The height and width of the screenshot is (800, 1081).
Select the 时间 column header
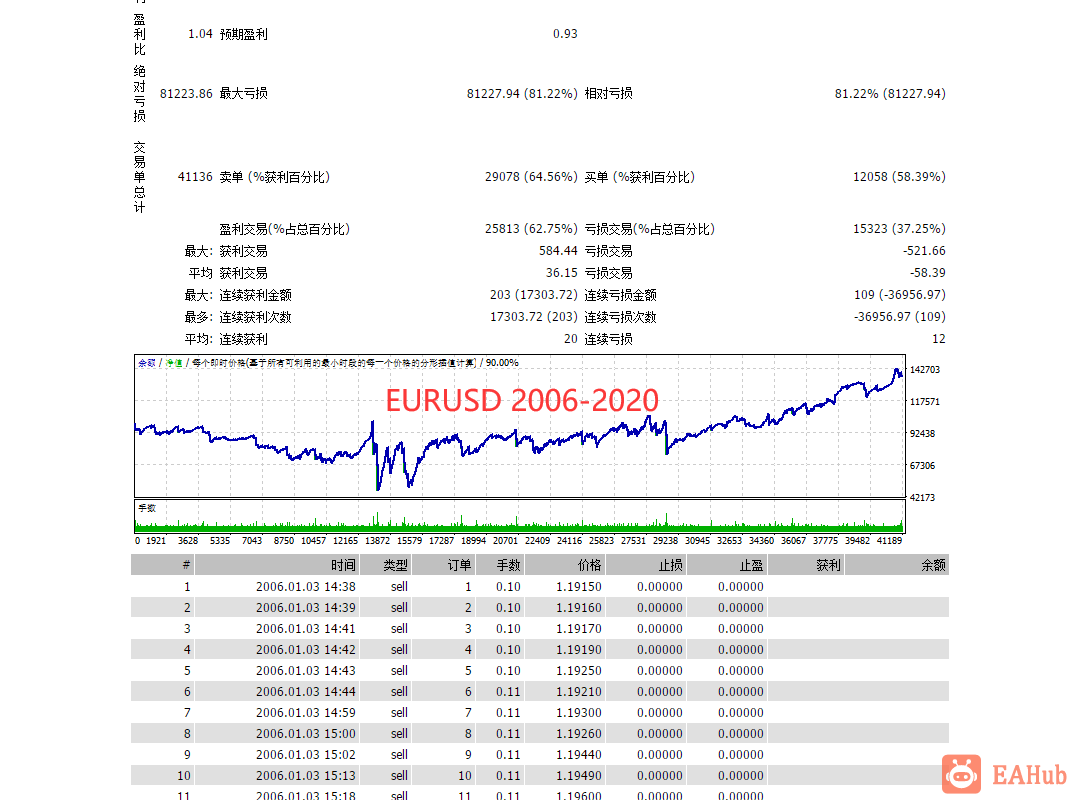tap(276, 566)
